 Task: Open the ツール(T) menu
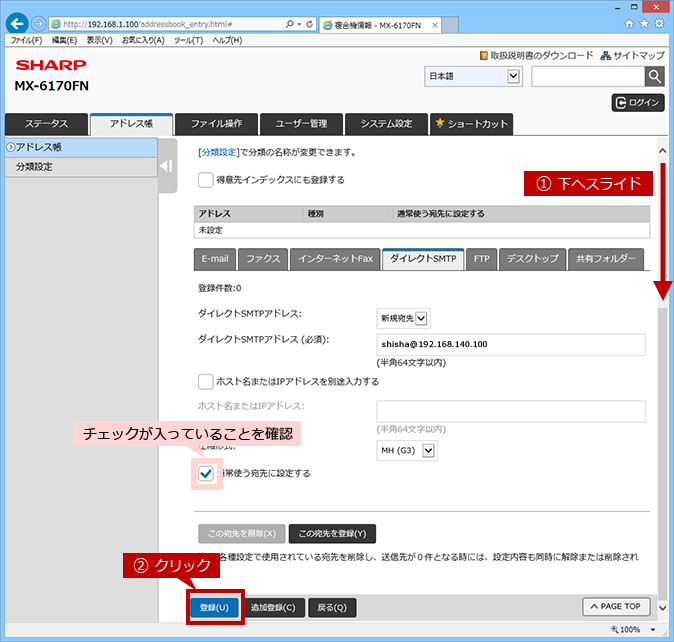click(188, 40)
